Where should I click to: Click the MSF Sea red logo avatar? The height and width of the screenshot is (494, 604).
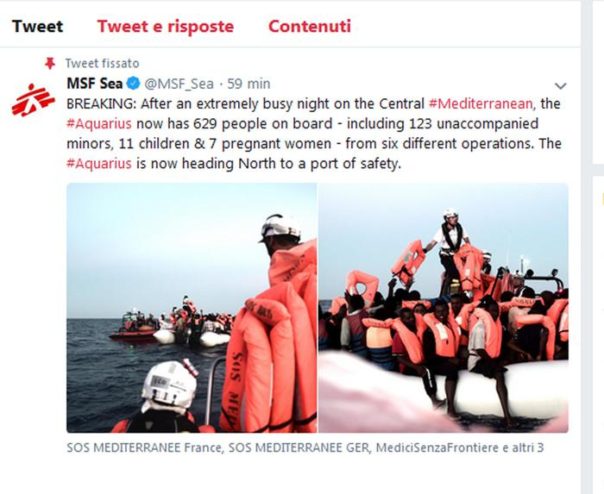tap(33, 100)
